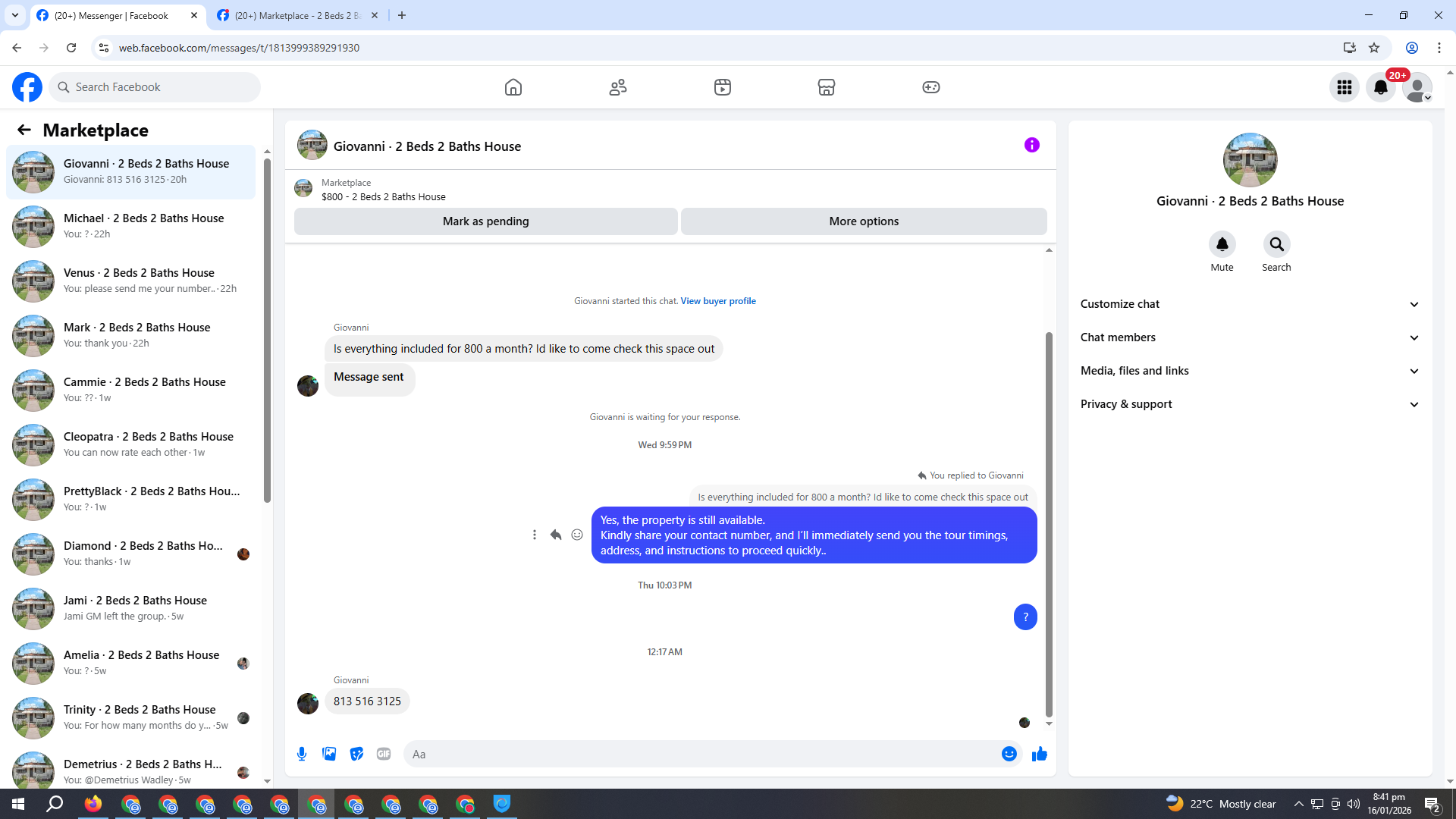The image size is (1456, 819).
Task: Send a thumbs-up like
Action: (x=1039, y=754)
